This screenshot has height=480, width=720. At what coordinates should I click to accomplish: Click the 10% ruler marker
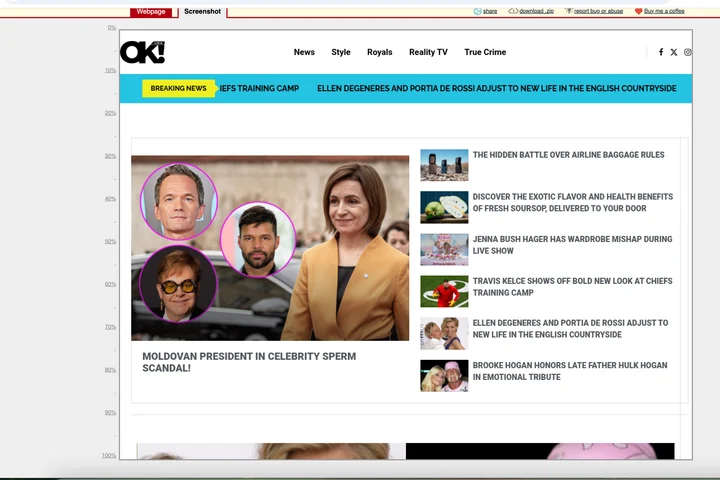click(x=110, y=70)
